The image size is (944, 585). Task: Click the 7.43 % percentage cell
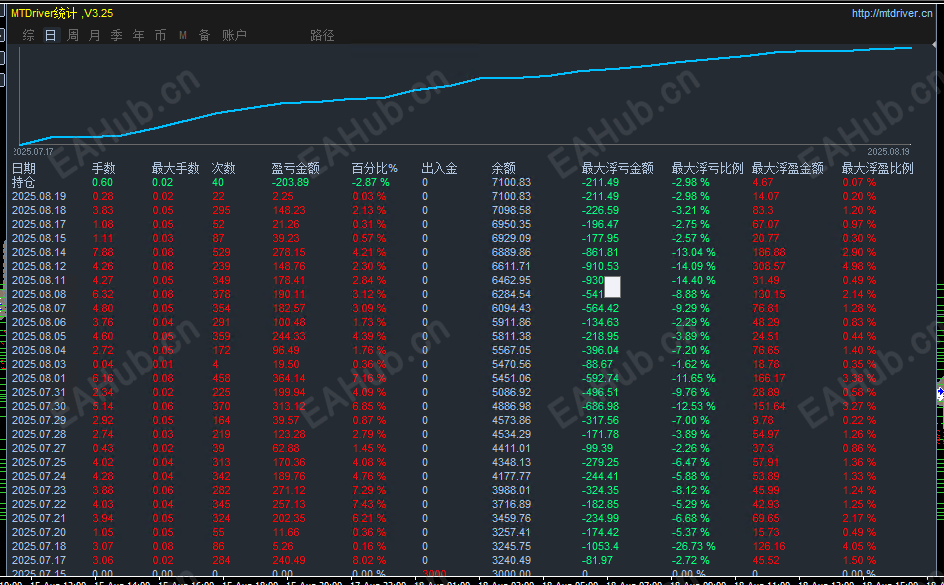click(x=369, y=504)
